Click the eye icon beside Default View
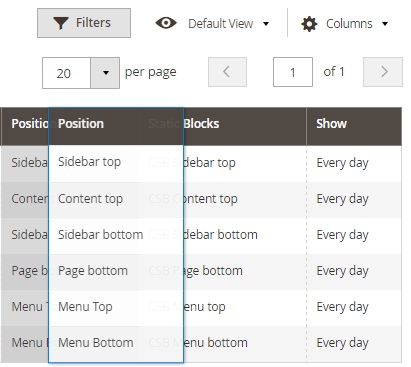 [166, 23]
